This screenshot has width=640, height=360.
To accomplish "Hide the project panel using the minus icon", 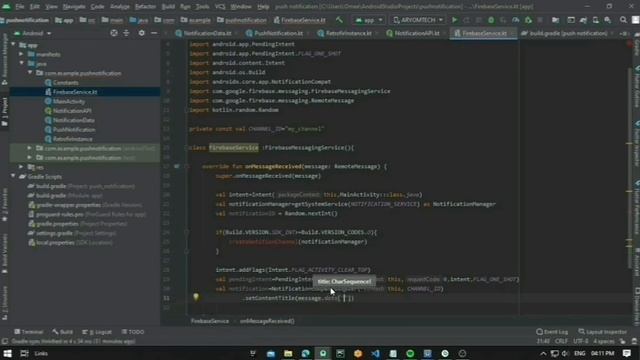I will tap(154, 33).
